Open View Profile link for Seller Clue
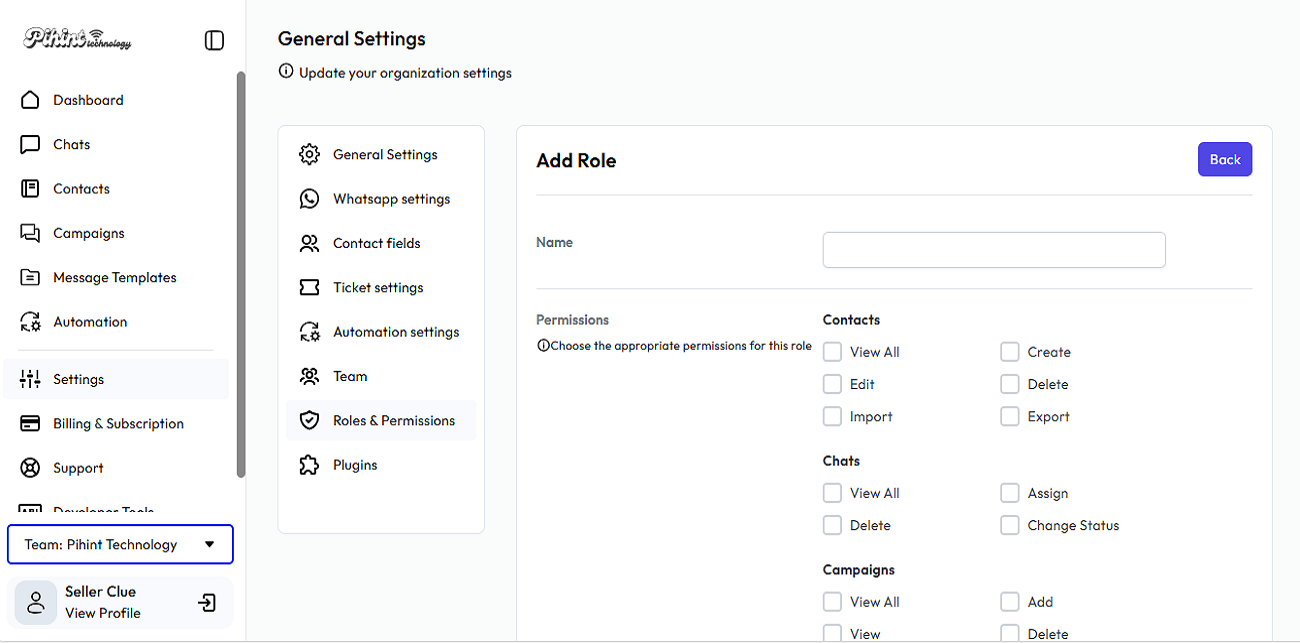1300x643 pixels. point(102,613)
